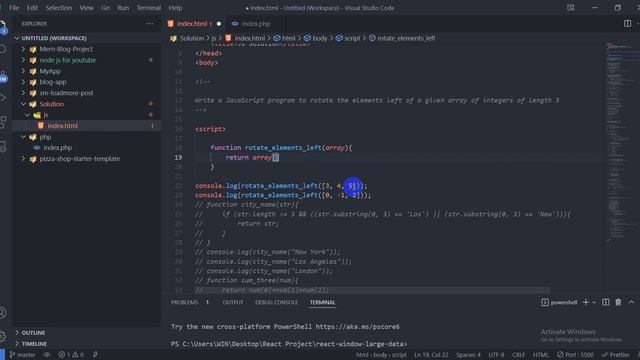Screen dimensions: 640x360
Task: Expand node js for youtube folder
Action: point(23,60)
